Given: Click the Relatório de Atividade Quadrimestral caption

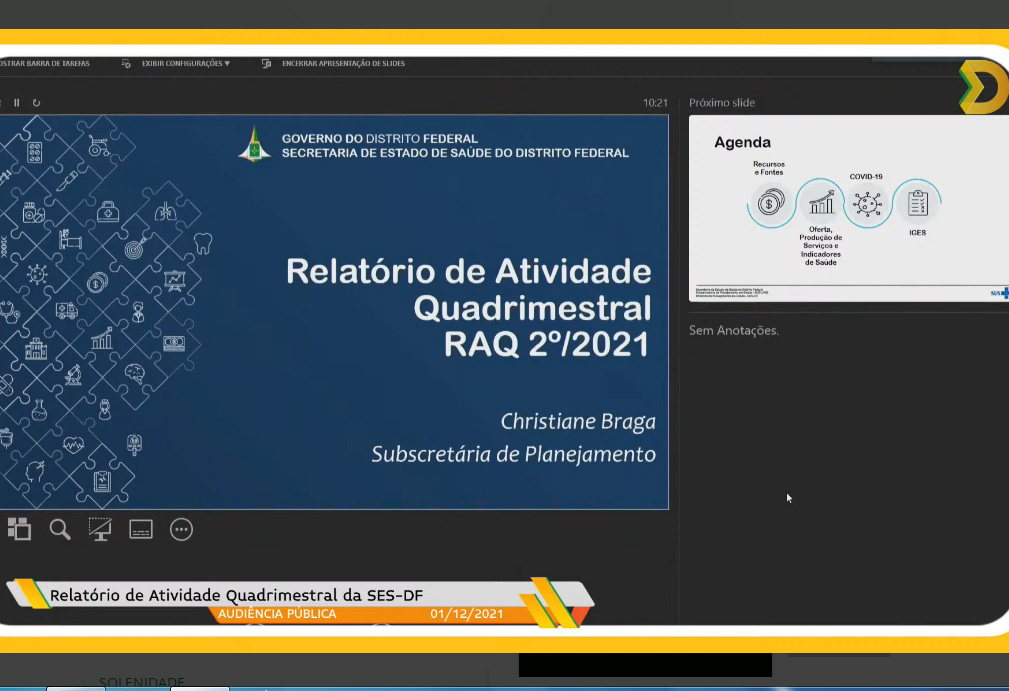Looking at the screenshot, I should (x=236, y=595).
